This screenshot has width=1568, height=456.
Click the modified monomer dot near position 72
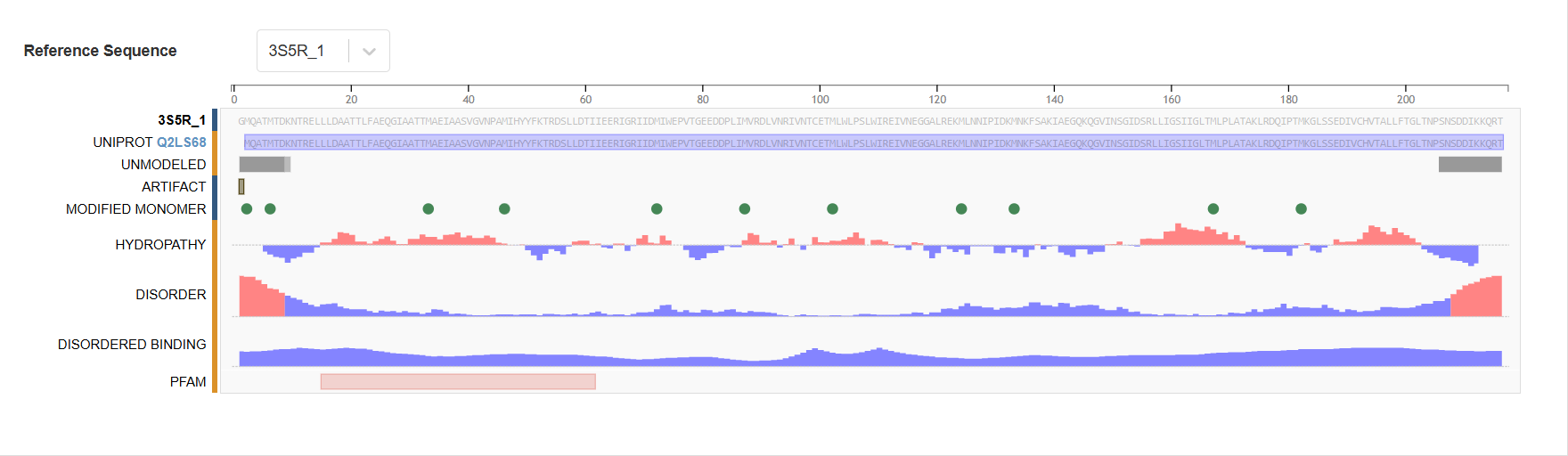coord(657,209)
